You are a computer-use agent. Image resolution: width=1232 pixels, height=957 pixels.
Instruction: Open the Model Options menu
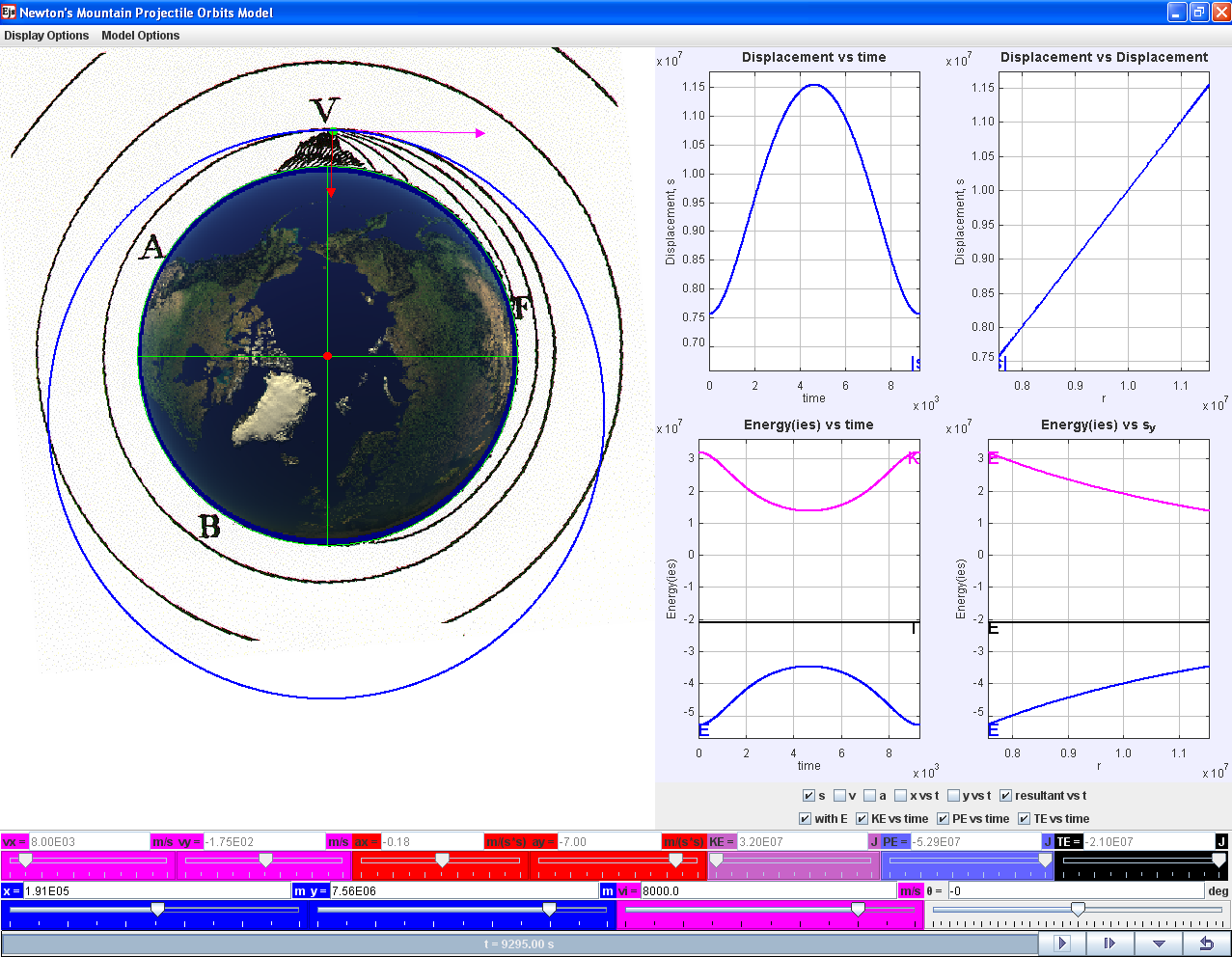141,35
